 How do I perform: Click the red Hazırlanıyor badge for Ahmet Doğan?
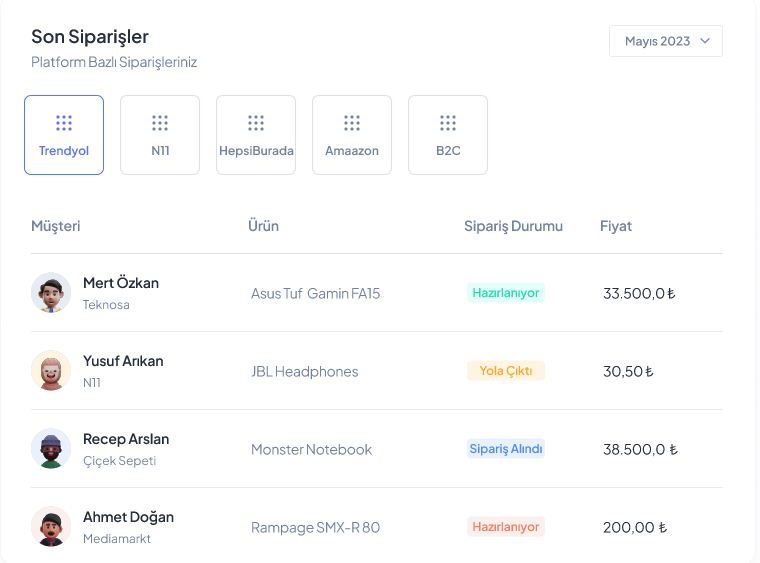(x=505, y=527)
